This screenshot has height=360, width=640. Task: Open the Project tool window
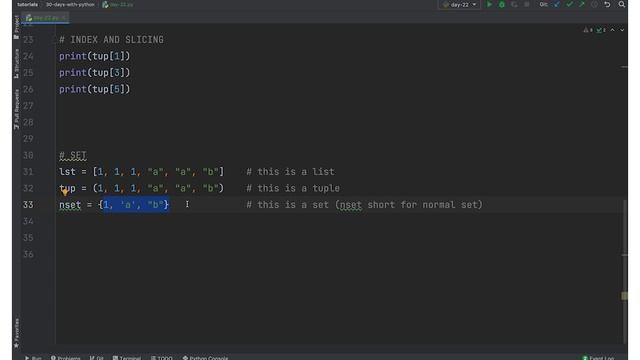(16, 27)
